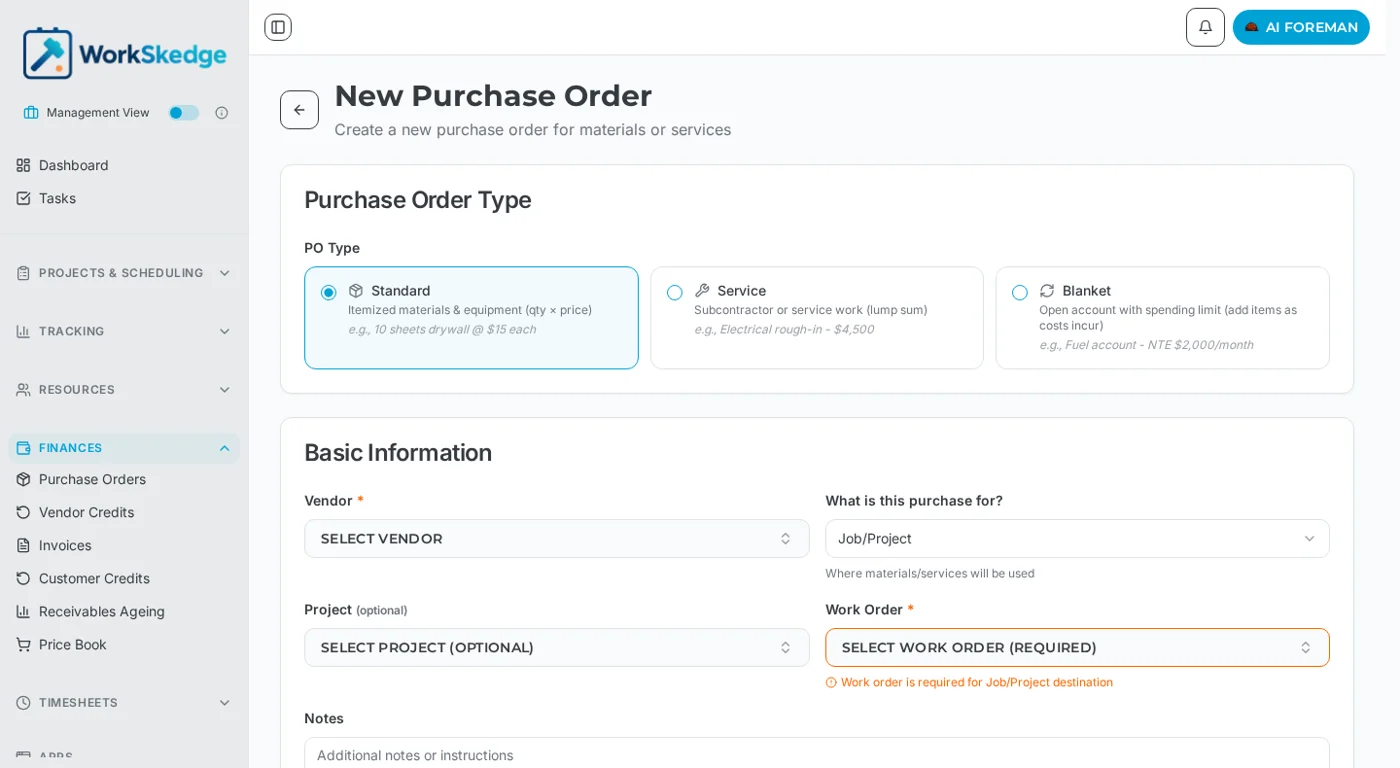
Task: Click the Dashboard grid icon
Action: click(23, 165)
